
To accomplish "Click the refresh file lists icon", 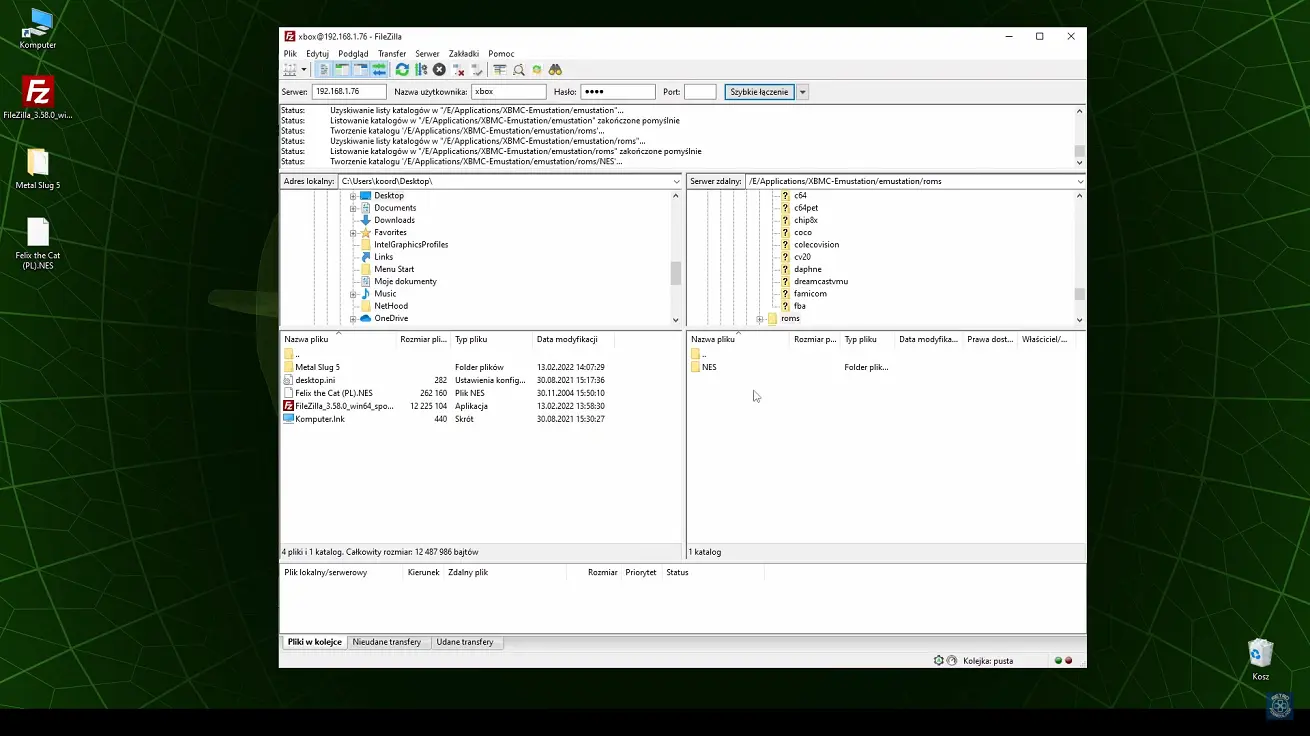I will (402, 70).
